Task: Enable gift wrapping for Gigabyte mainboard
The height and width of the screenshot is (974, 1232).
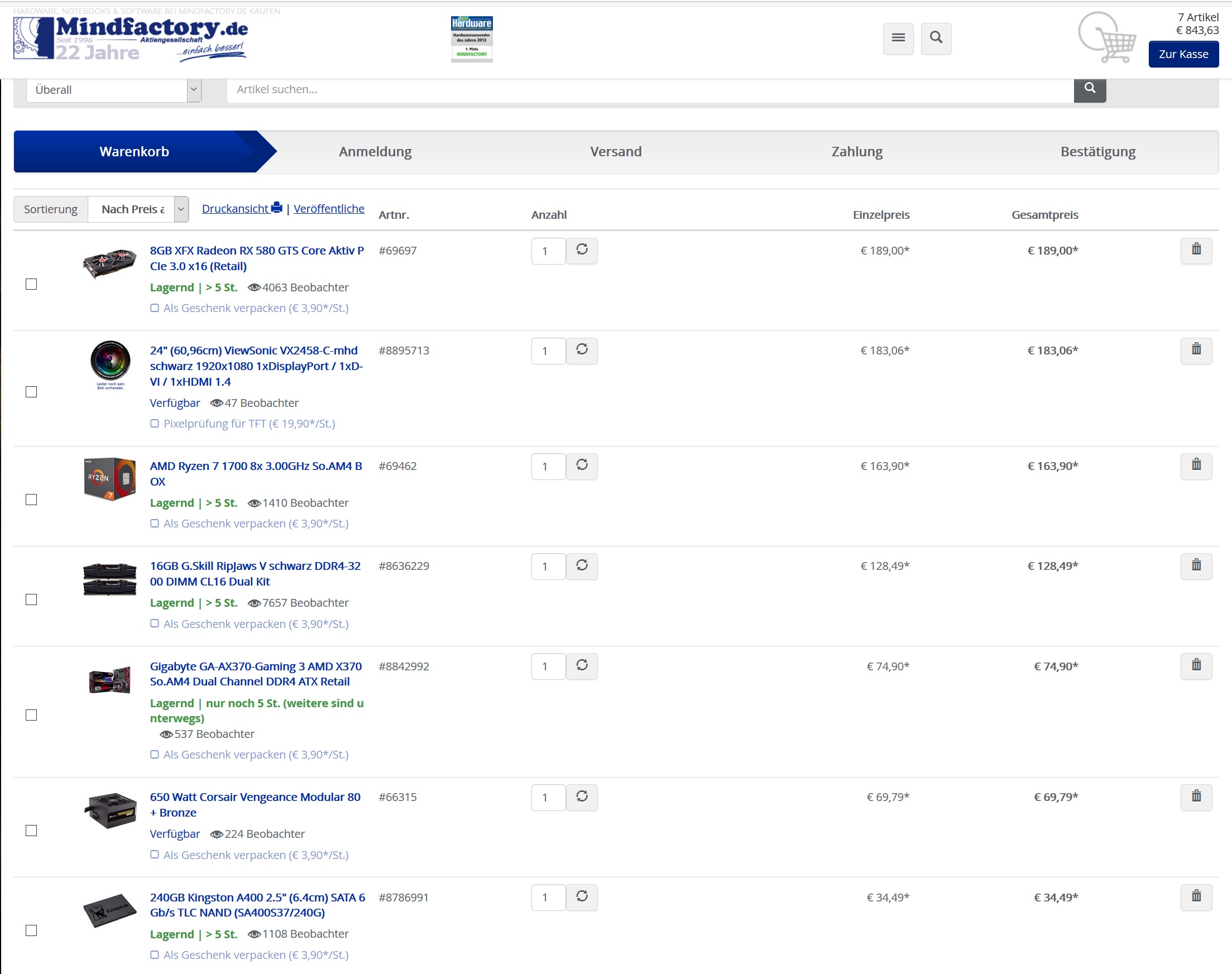Action: (x=155, y=755)
